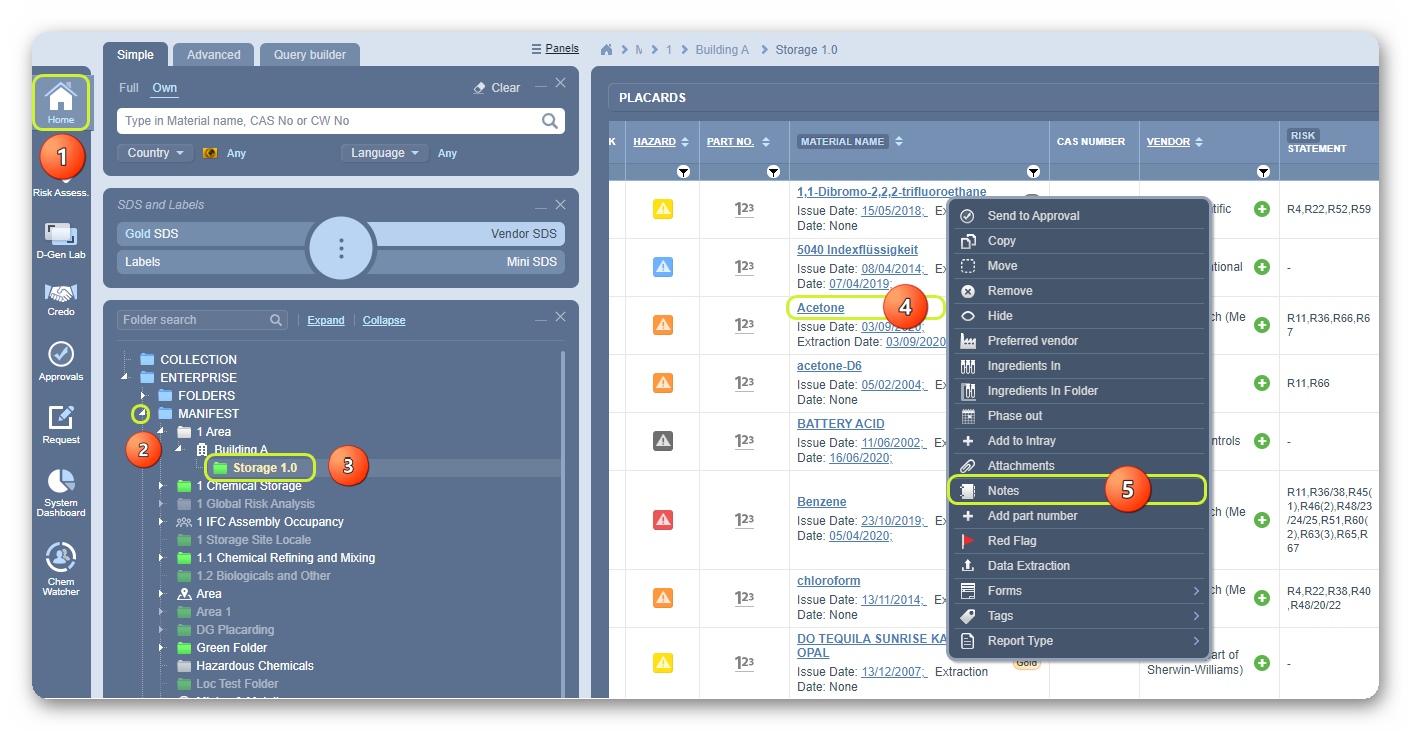
Task: Open the Country dropdown
Action: click(155, 153)
